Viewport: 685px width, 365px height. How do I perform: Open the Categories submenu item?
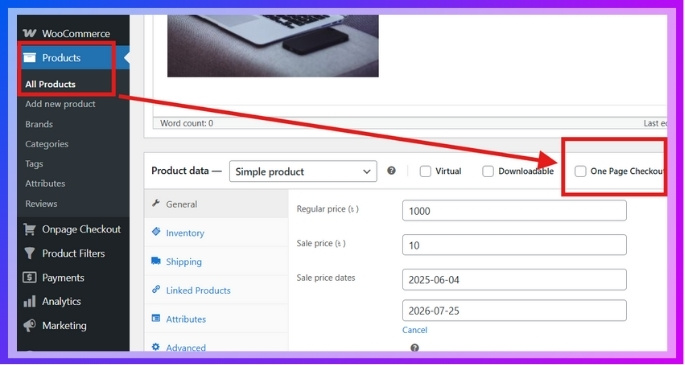coord(47,144)
